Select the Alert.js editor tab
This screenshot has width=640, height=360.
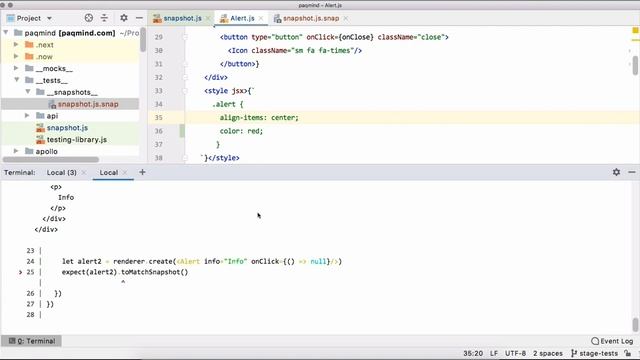(242, 18)
